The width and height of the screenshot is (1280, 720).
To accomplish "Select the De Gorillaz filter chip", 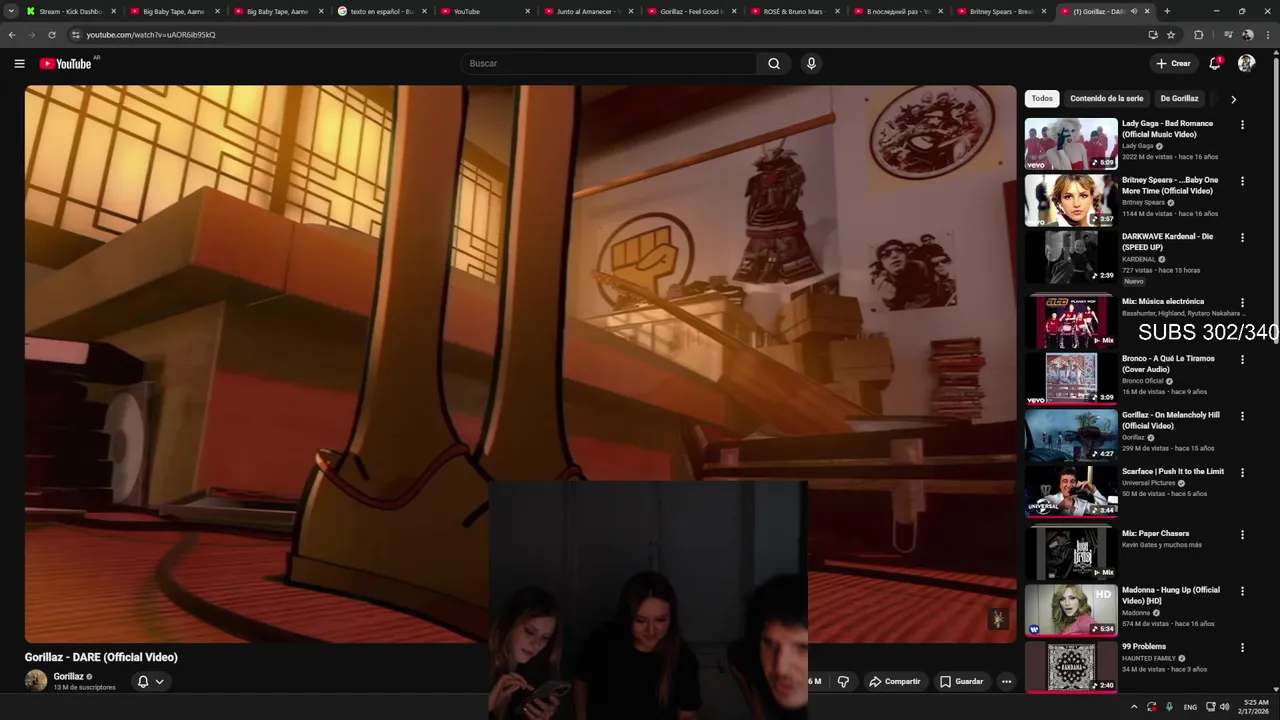I will (x=1179, y=99).
